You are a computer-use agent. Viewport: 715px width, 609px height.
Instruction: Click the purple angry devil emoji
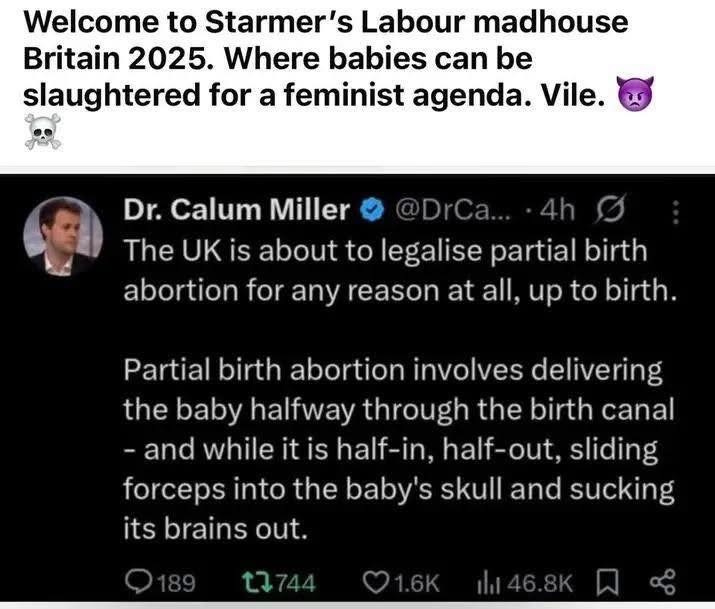(x=635, y=93)
